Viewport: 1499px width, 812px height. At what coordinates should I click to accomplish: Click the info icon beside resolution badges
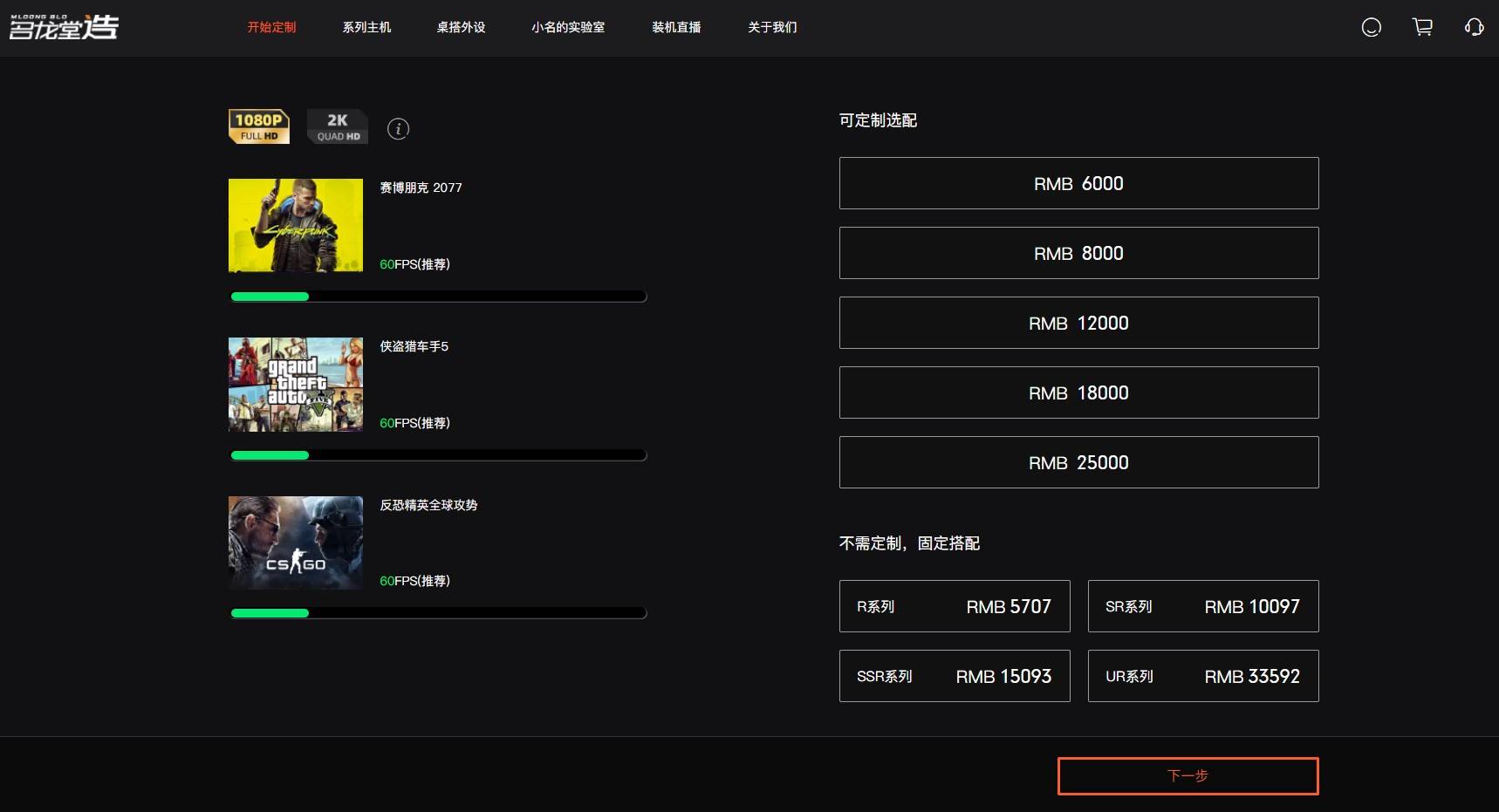coord(398,129)
